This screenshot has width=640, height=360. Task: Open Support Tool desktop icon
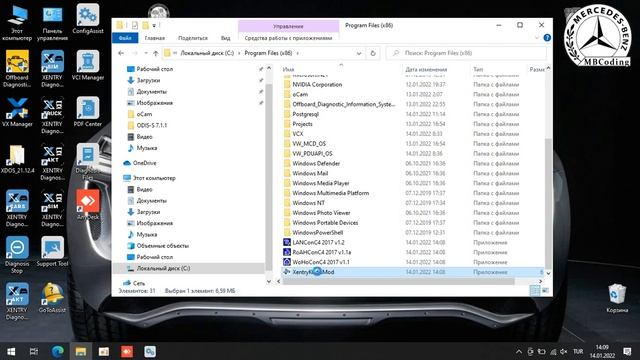52,251
